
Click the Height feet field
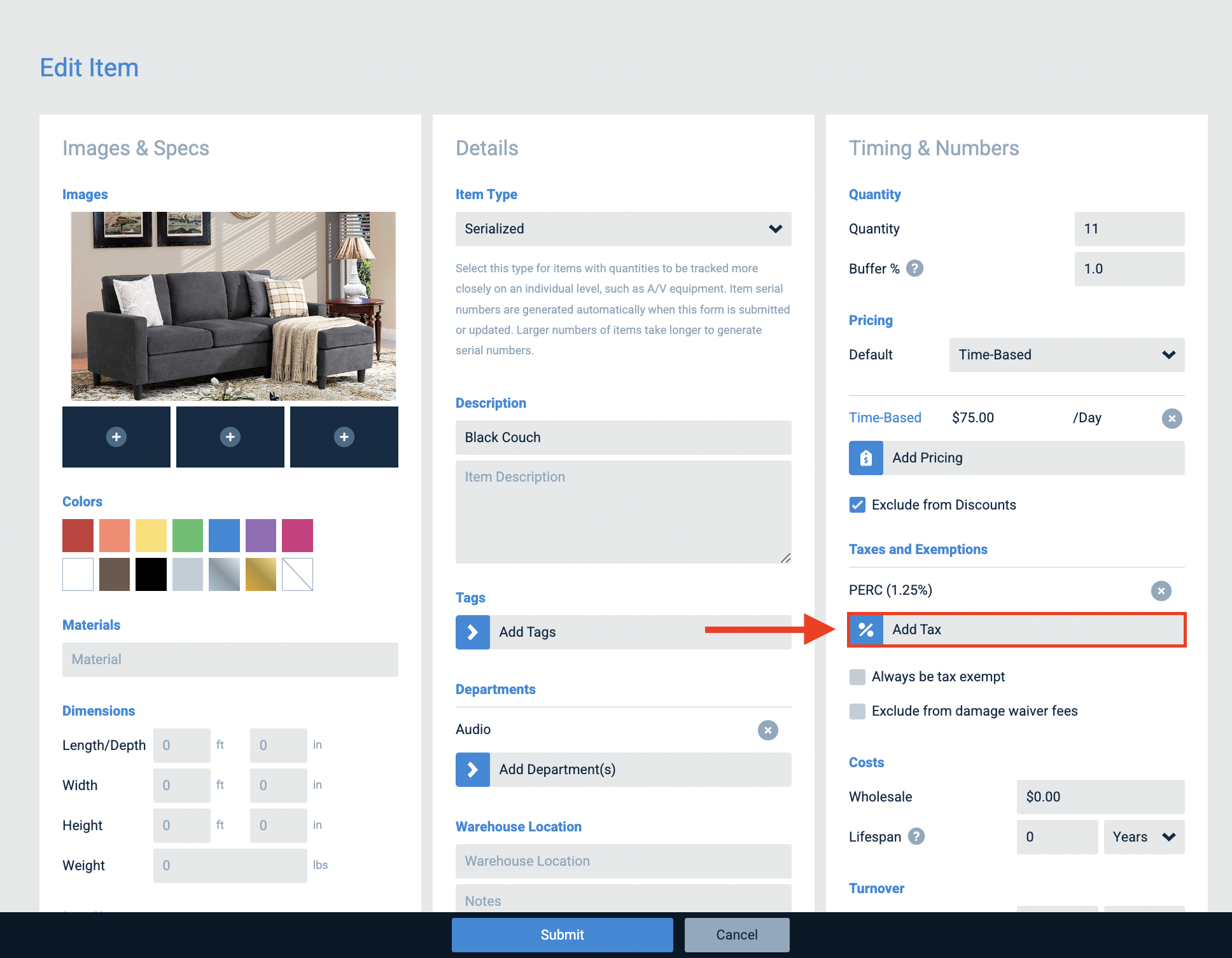point(182,826)
